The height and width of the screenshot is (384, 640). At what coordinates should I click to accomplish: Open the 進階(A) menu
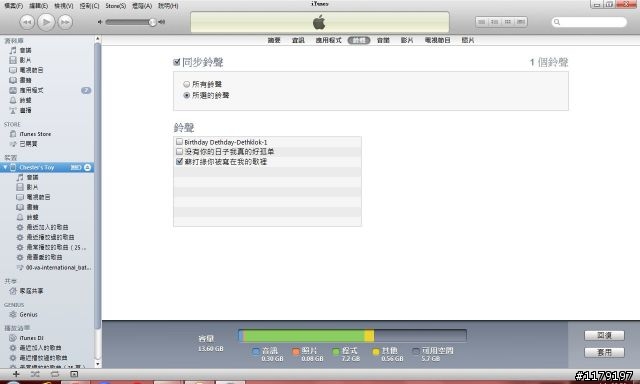pos(142,6)
